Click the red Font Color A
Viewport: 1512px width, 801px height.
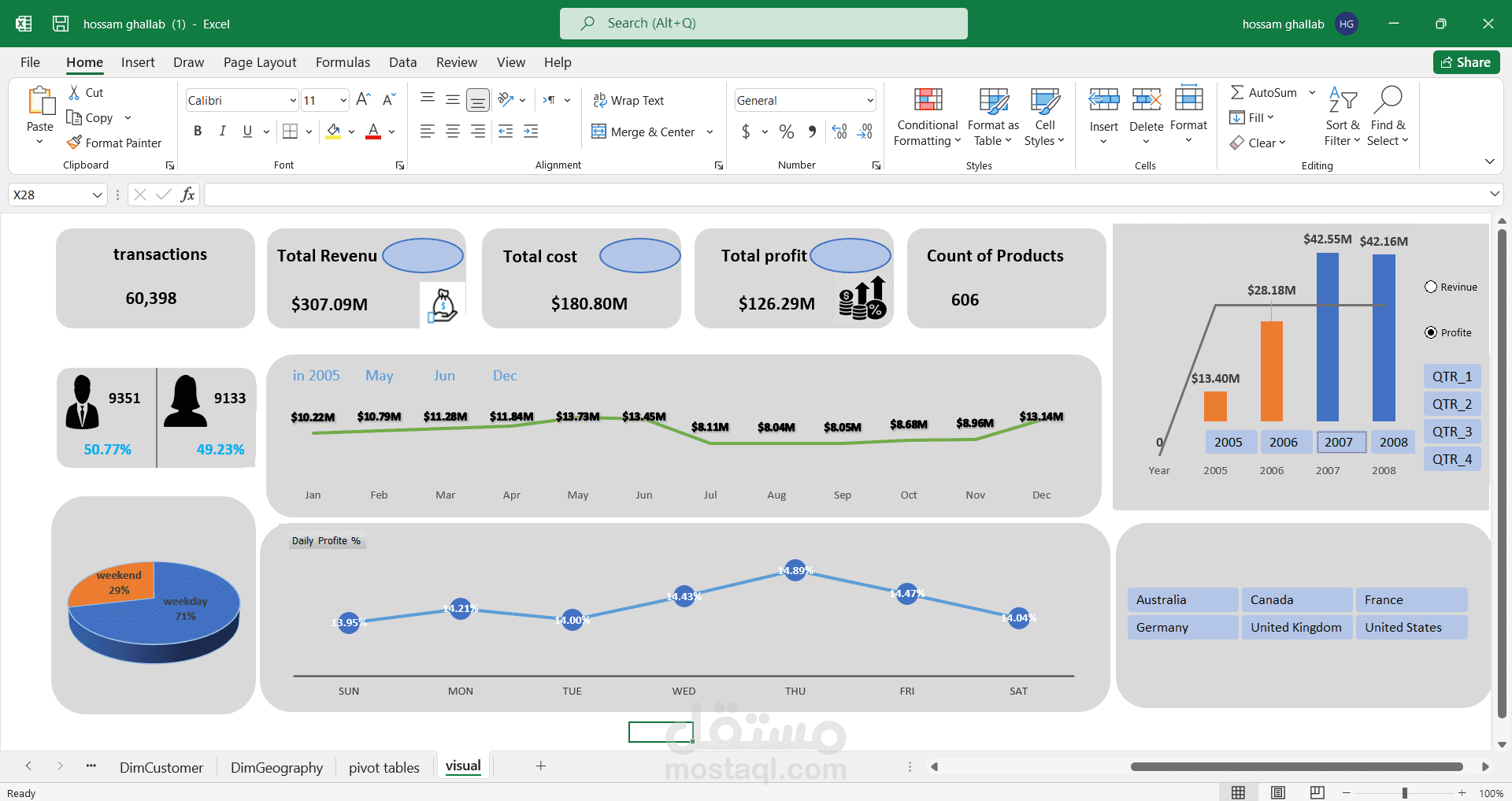373,131
